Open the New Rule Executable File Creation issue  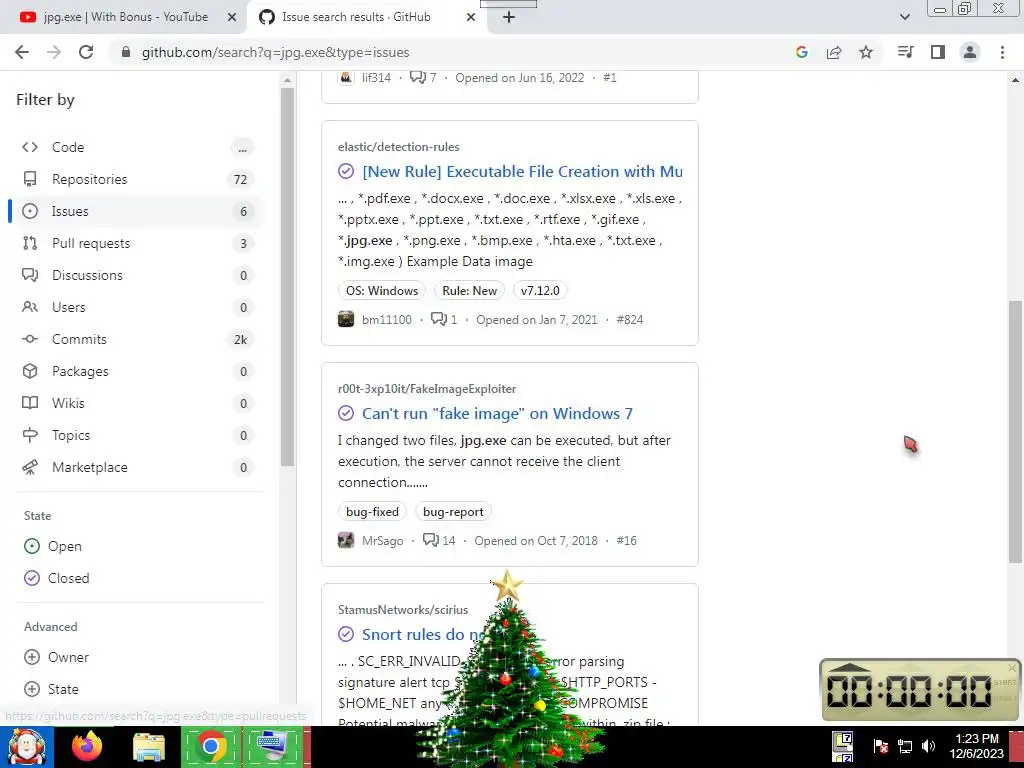522,171
